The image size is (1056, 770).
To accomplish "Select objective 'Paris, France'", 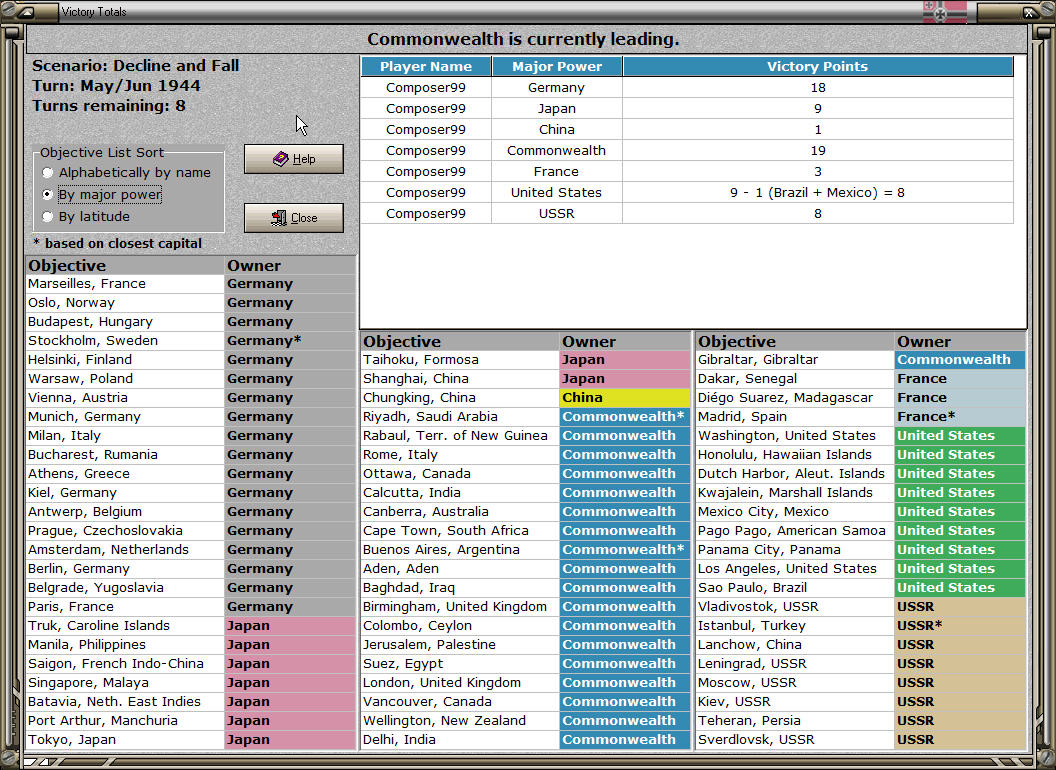I will (x=125, y=606).
